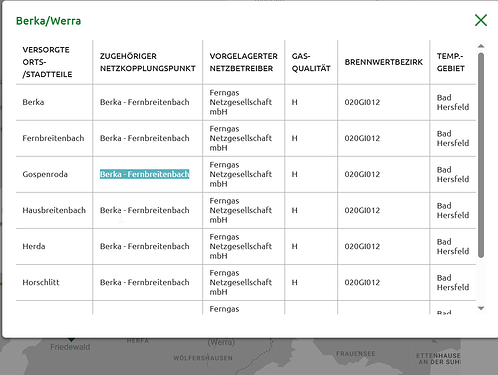
Task: Click the Brennwertbezirk column header
Action: click(x=384, y=62)
